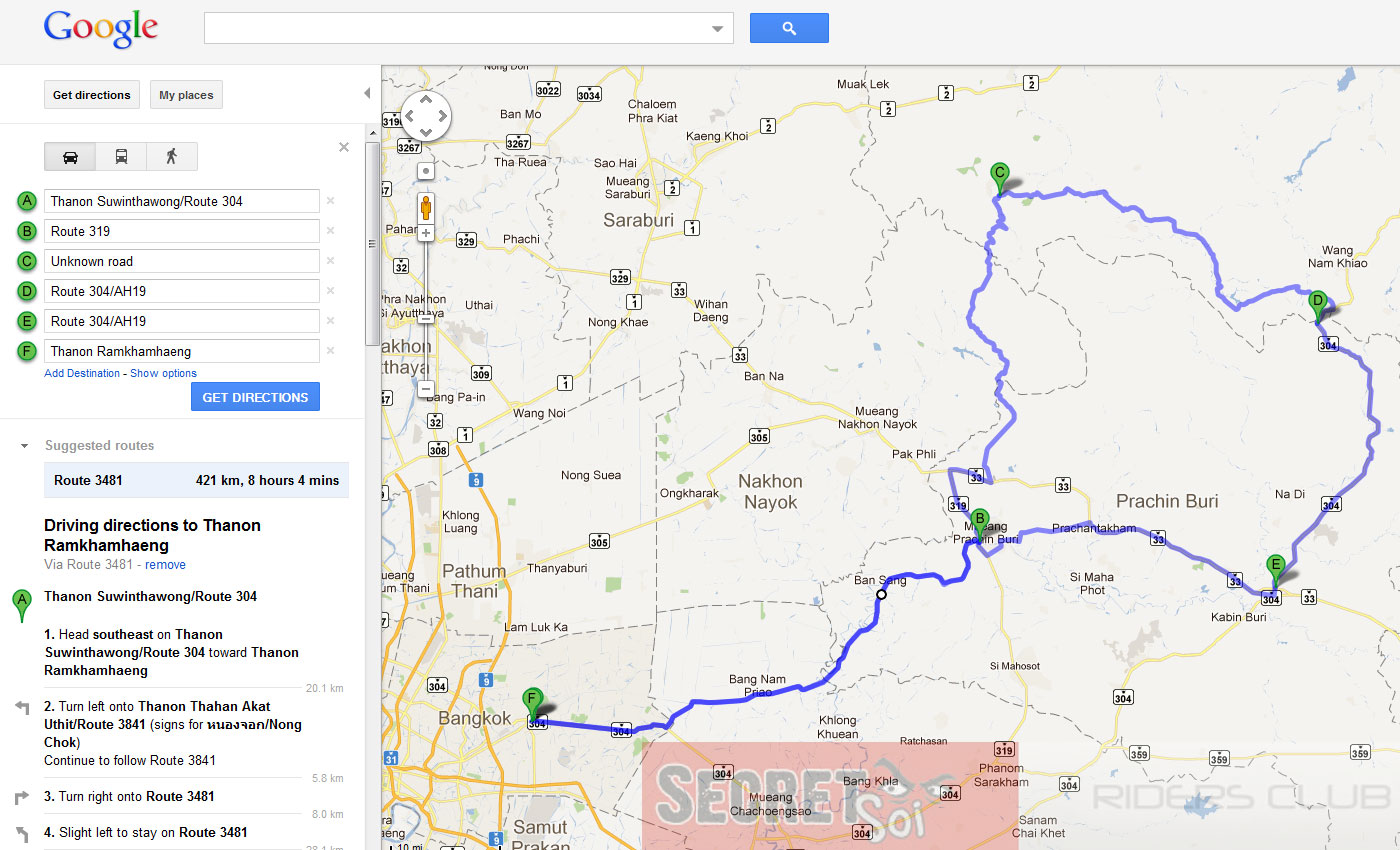Remove destination B Route 319
This screenshot has width=1400, height=850.
tap(330, 231)
